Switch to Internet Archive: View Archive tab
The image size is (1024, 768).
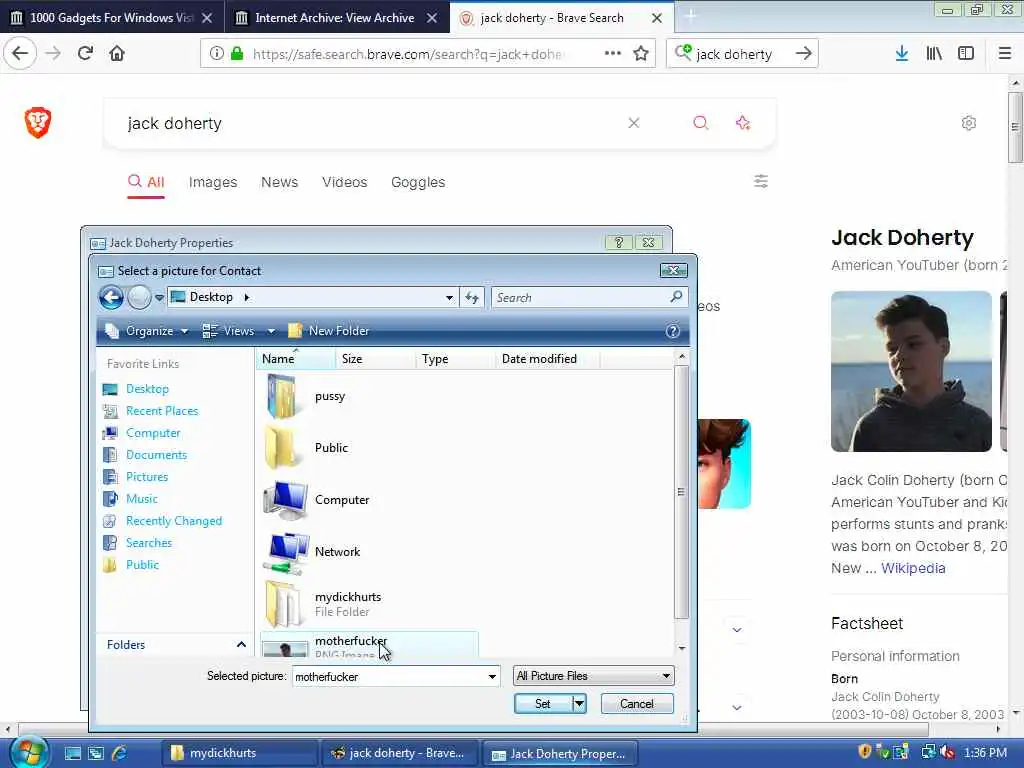(337, 18)
